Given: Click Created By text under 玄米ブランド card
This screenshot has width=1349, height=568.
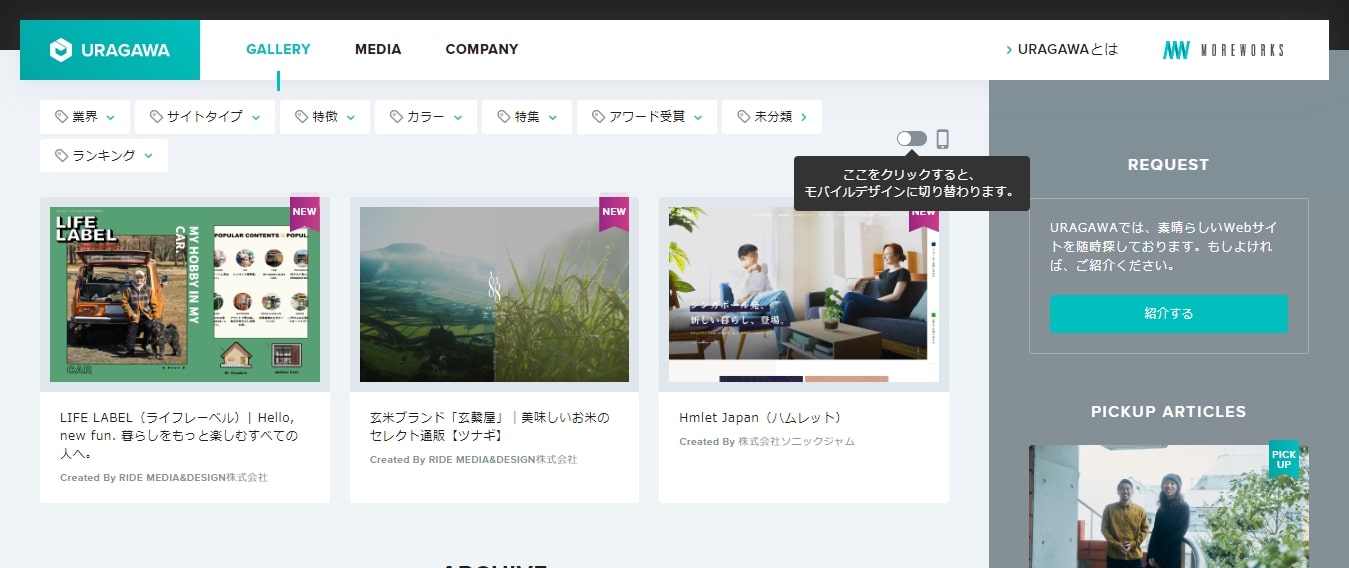Looking at the screenshot, I should click(x=473, y=460).
